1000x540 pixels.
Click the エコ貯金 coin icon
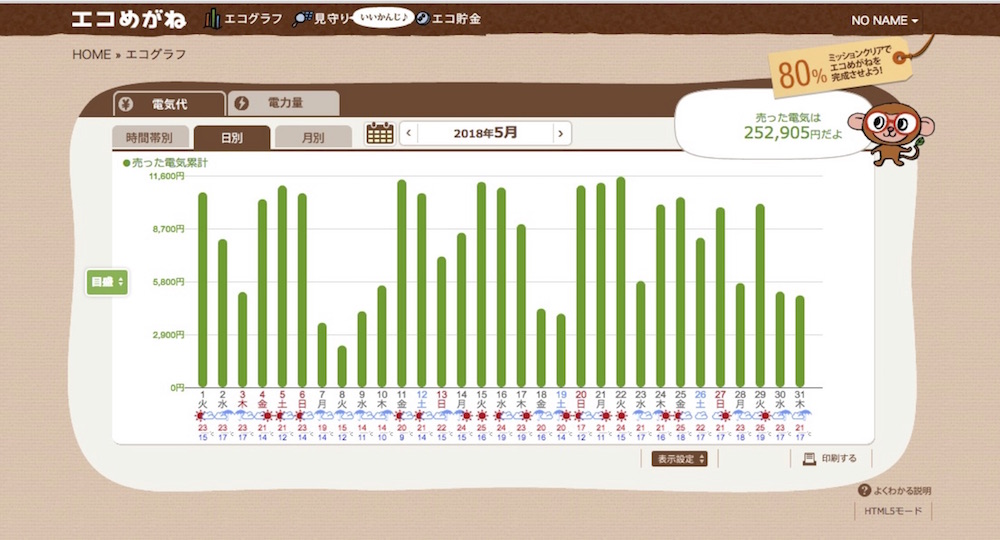point(422,18)
